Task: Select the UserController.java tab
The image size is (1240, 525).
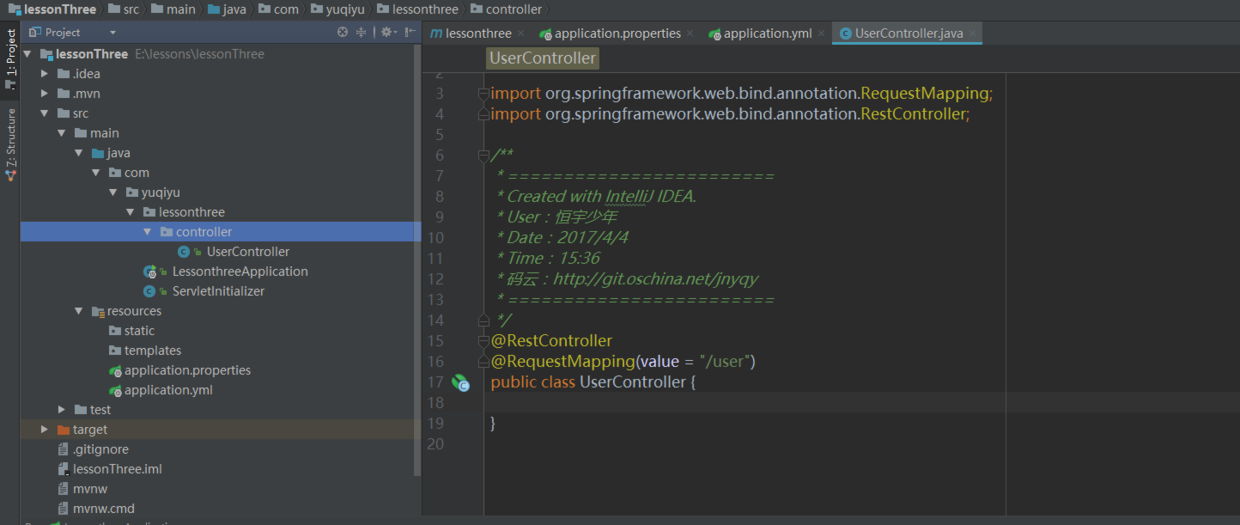Action: click(x=909, y=34)
